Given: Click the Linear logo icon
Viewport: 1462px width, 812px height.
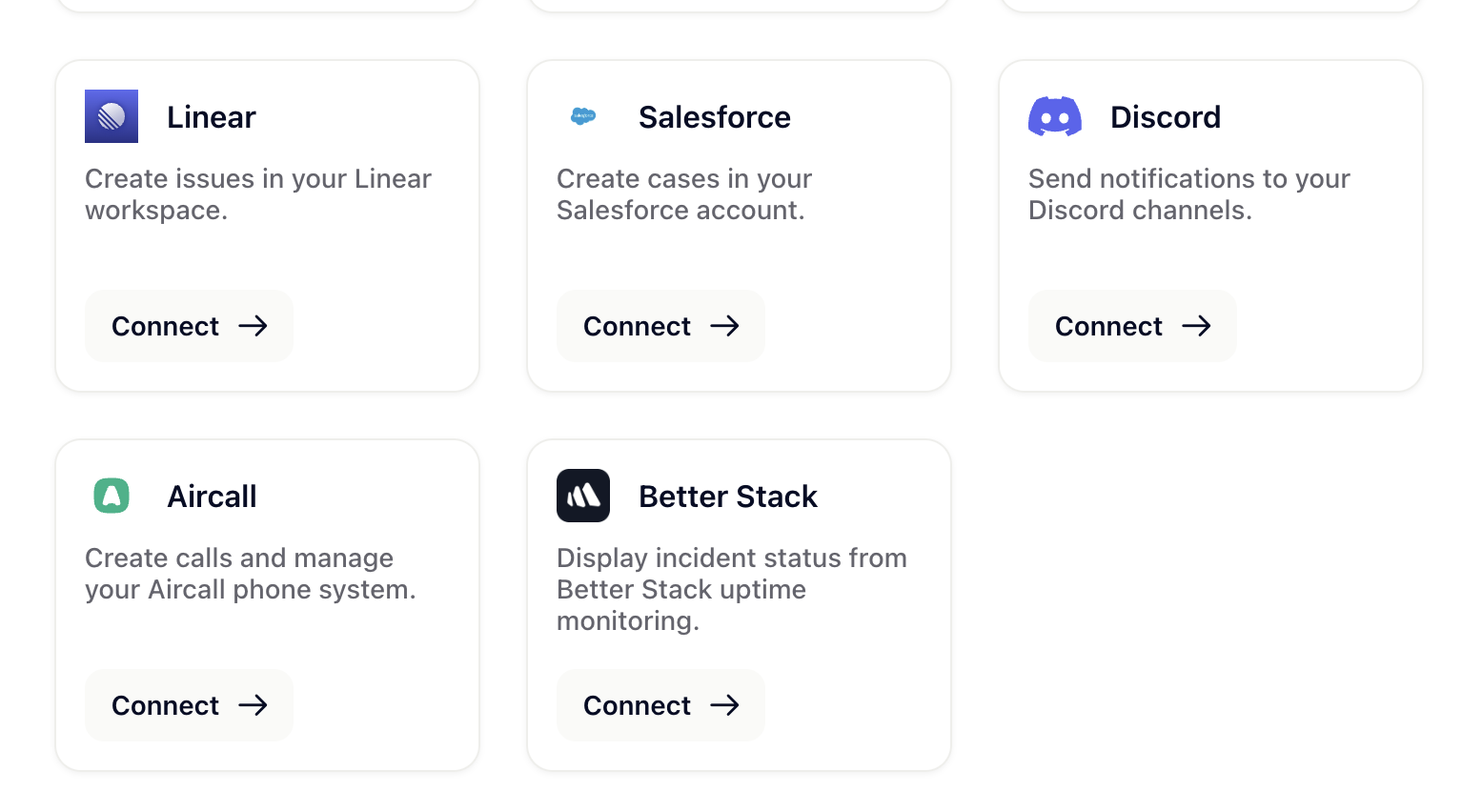Looking at the screenshot, I should (112, 116).
